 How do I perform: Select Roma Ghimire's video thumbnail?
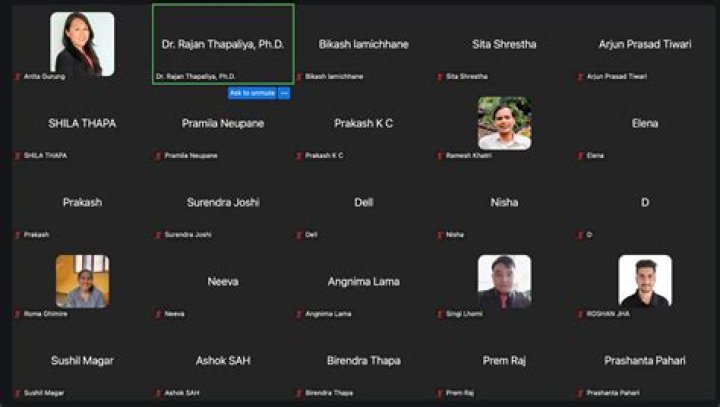click(83, 281)
